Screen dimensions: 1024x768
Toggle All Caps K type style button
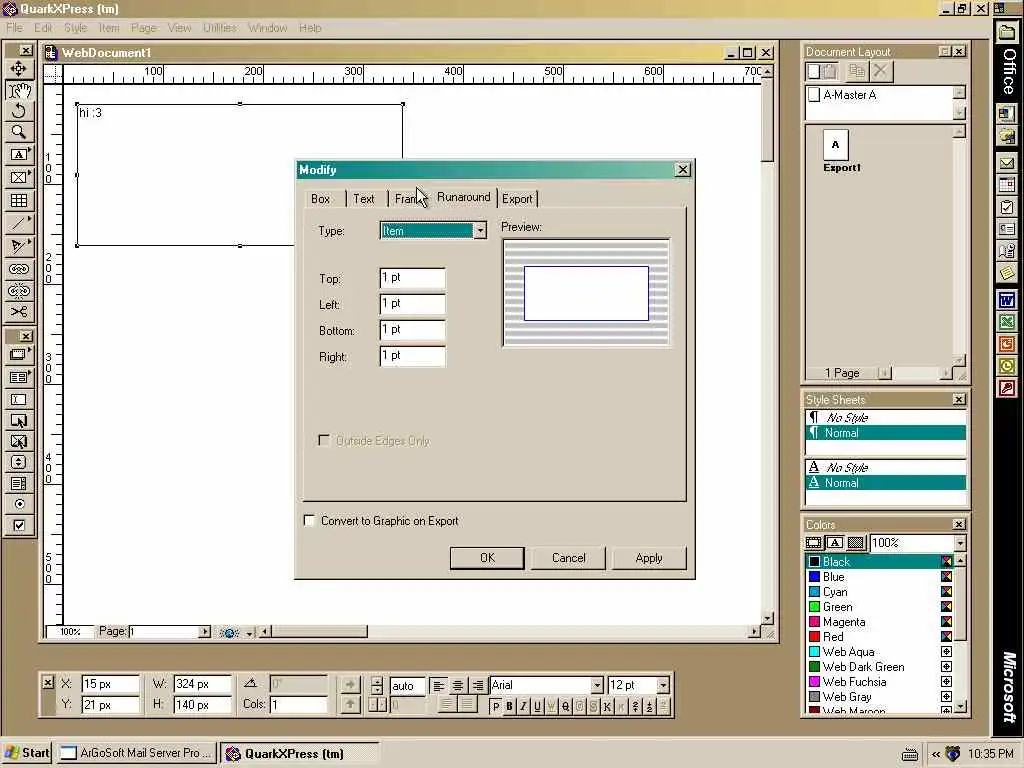click(607, 707)
